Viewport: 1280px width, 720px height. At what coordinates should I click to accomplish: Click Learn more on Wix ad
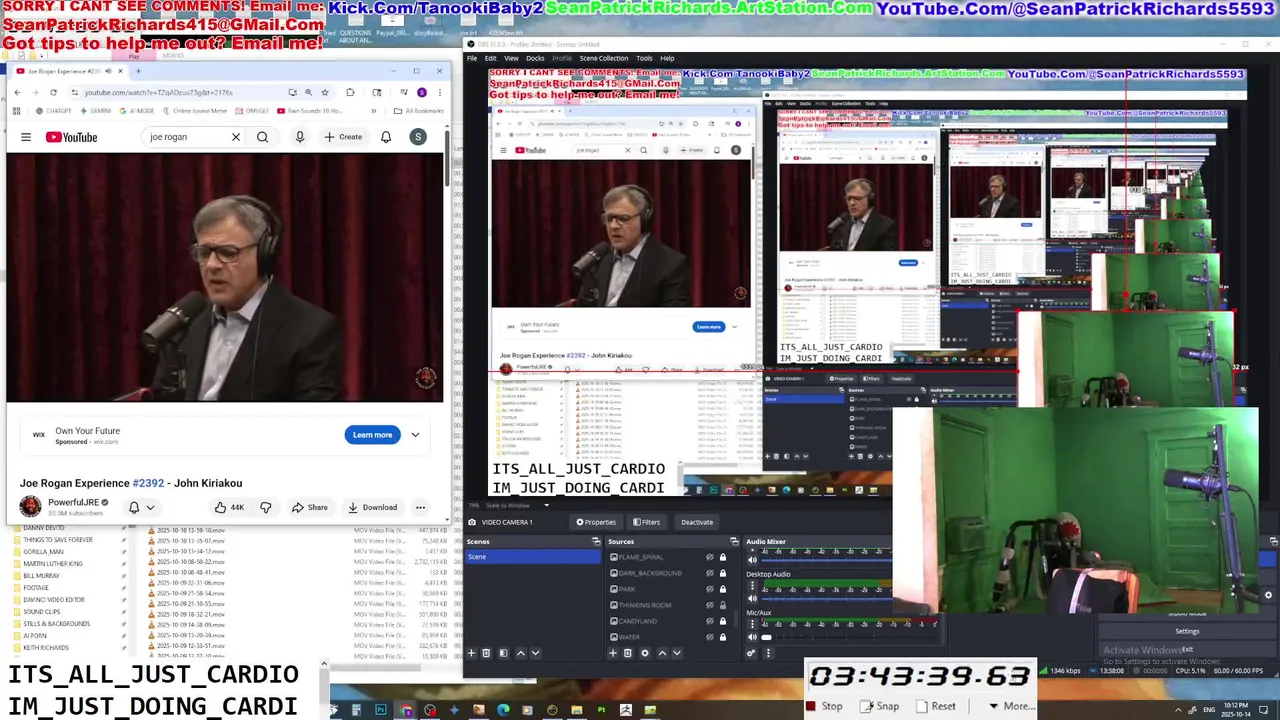coord(372,435)
